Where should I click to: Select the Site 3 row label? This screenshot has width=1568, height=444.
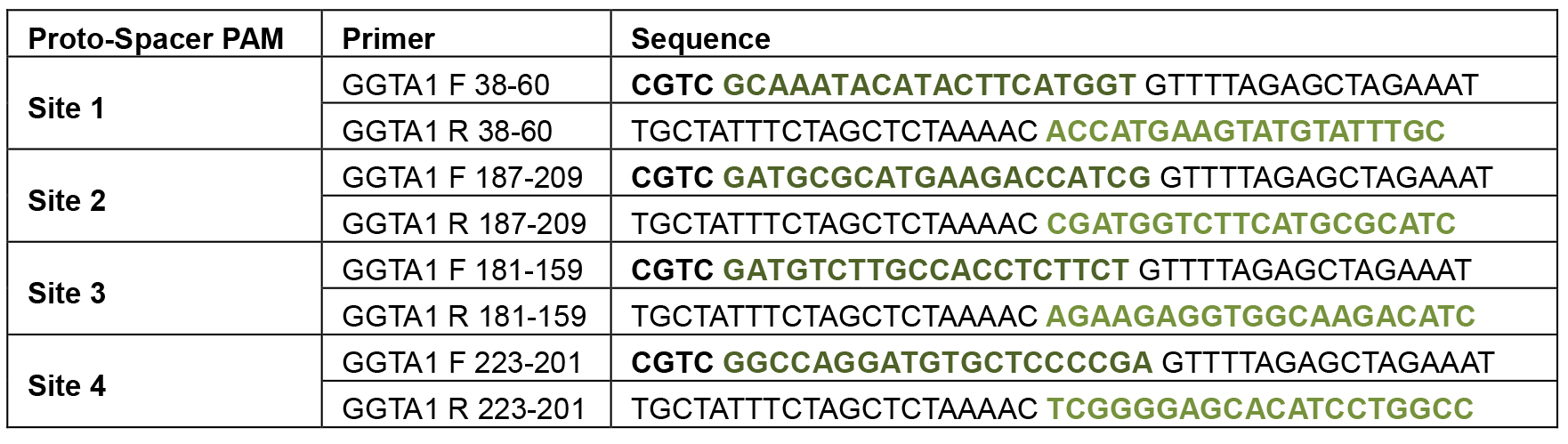pyautogui.click(x=67, y=294)
